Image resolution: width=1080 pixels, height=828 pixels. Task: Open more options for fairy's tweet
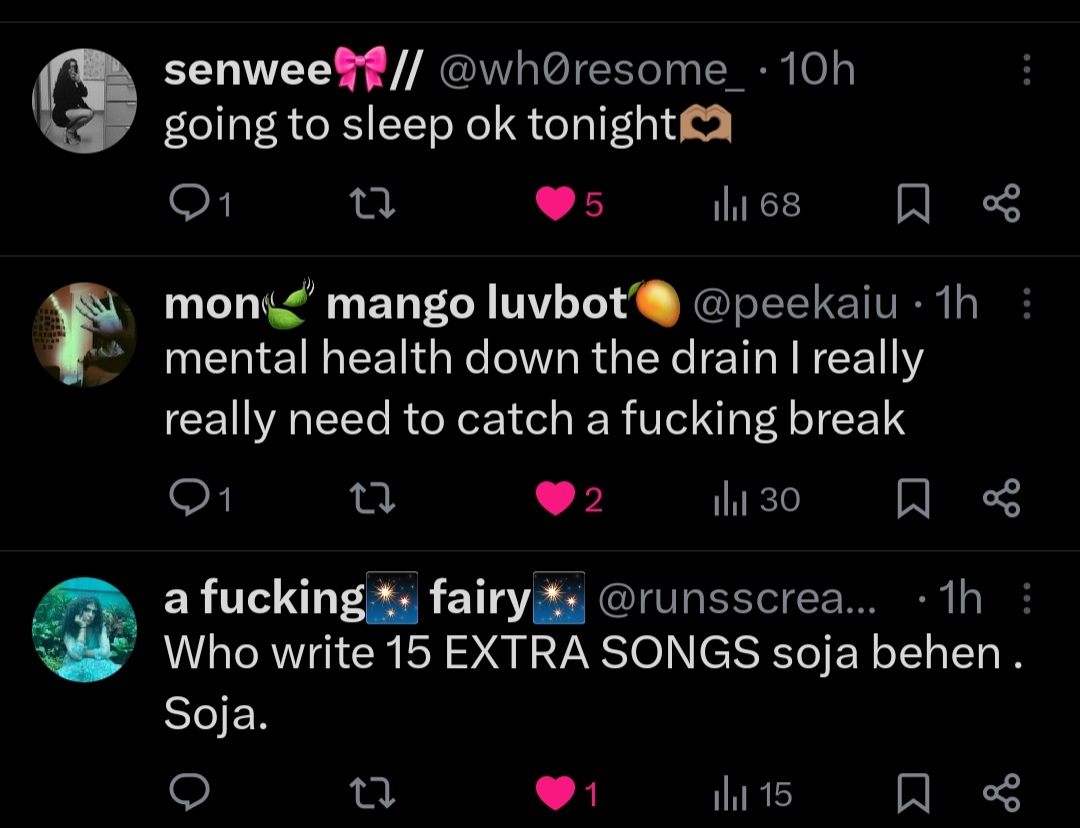(x=1026, y=598)
